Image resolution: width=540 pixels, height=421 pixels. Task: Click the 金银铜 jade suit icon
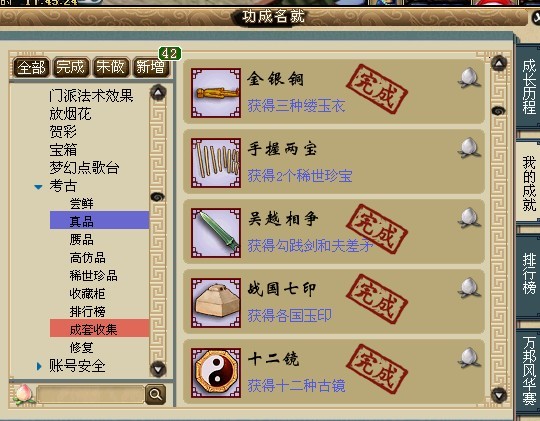(x=216, y=93)
